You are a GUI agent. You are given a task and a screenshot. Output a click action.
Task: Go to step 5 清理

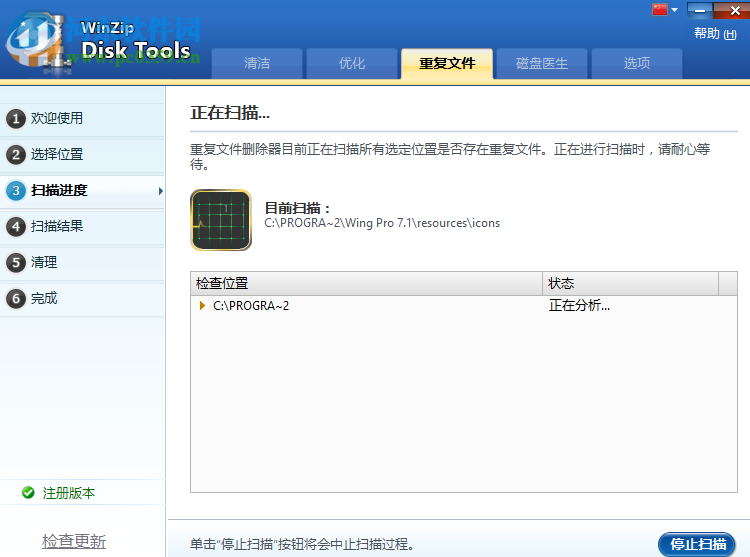[x=82, y=262]
